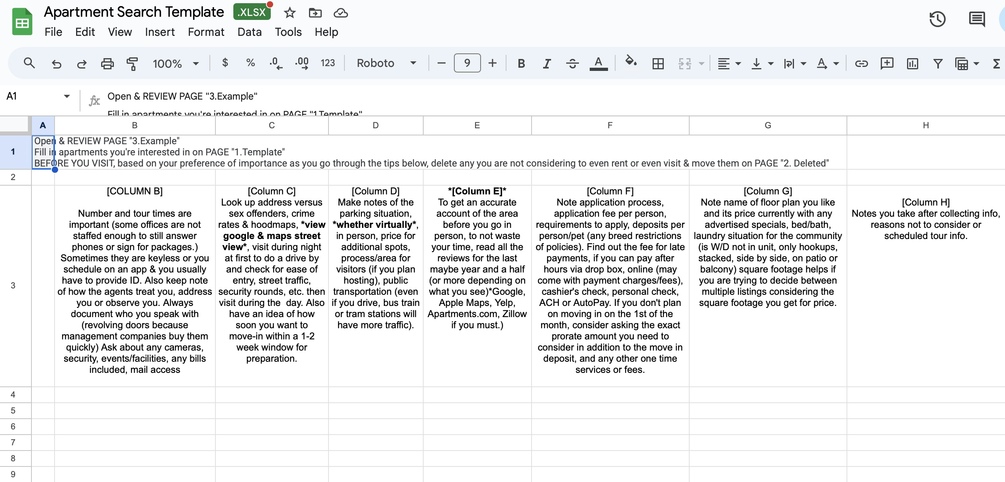Open the comments panel icon
This screenshot has width=1005, height=482.
976,19
